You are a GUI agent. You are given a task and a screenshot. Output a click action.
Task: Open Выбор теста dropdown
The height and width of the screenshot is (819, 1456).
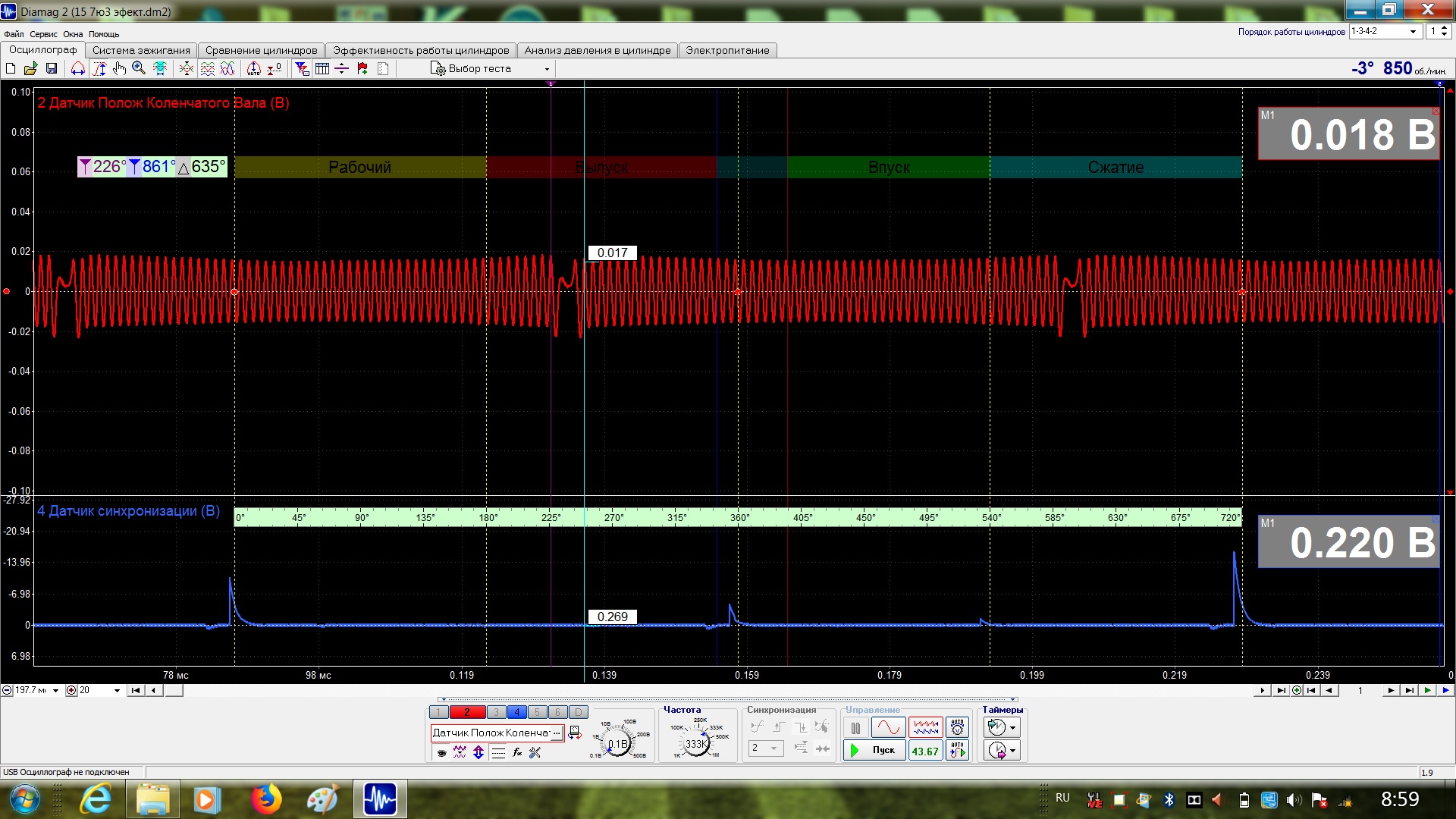[x=491, y=69]
